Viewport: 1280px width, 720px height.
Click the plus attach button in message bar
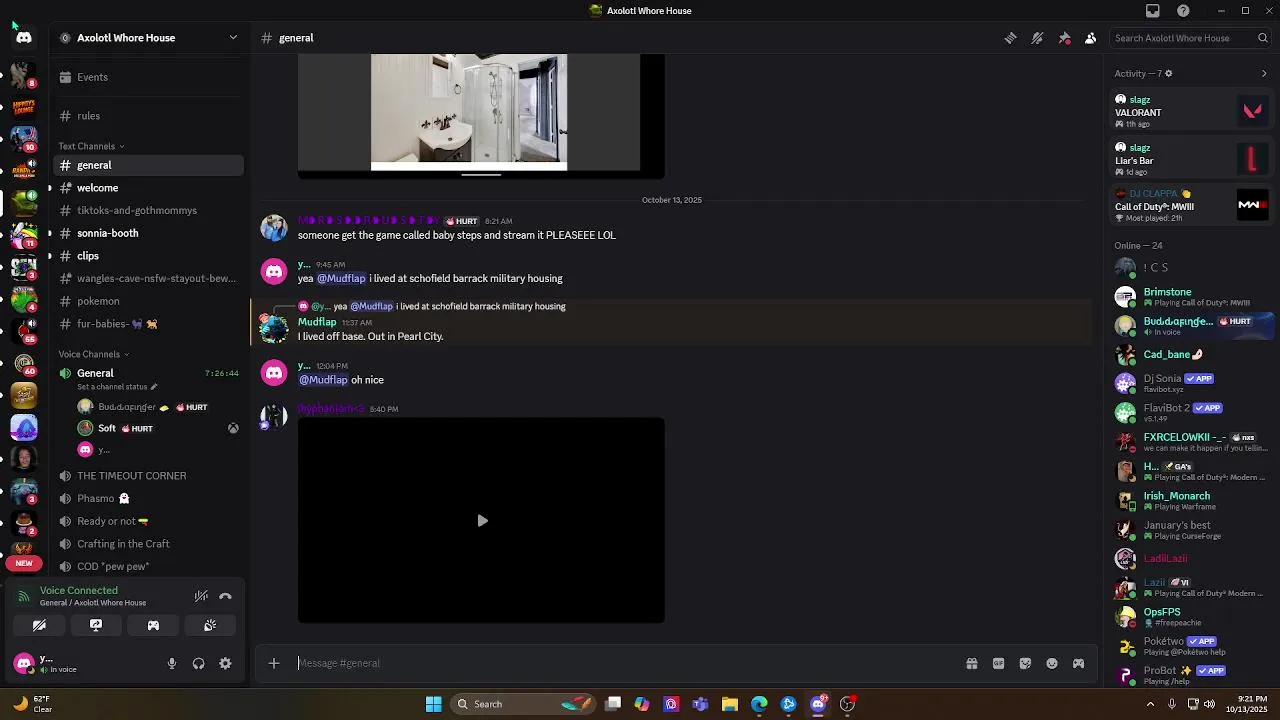point(274,663)
